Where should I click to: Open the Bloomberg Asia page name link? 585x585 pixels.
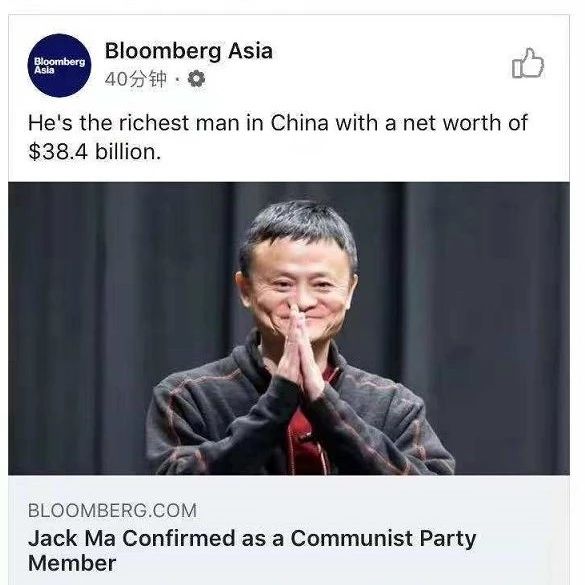tap(188, 51)
